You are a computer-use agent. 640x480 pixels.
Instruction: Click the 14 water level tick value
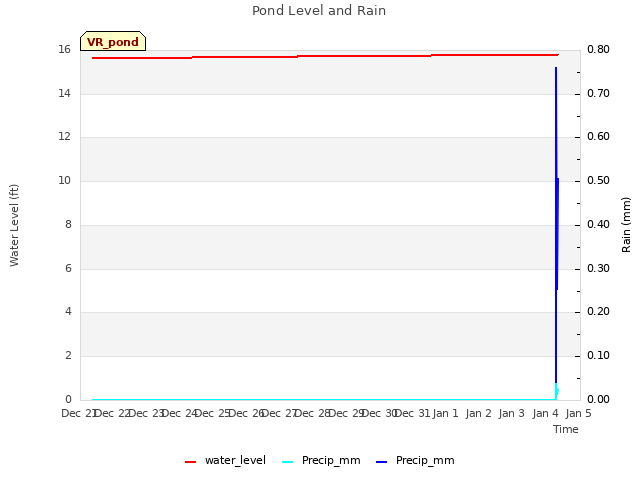64,93
